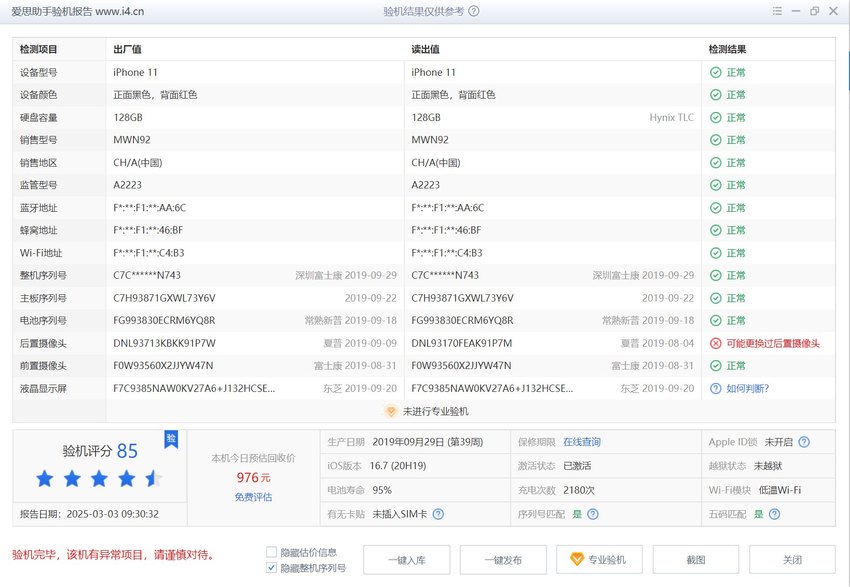The width and height of the screenshot is (850, 587).
Task: Click the green check icon in 前置摄像头 row
Action: click(x=716, y=366)
